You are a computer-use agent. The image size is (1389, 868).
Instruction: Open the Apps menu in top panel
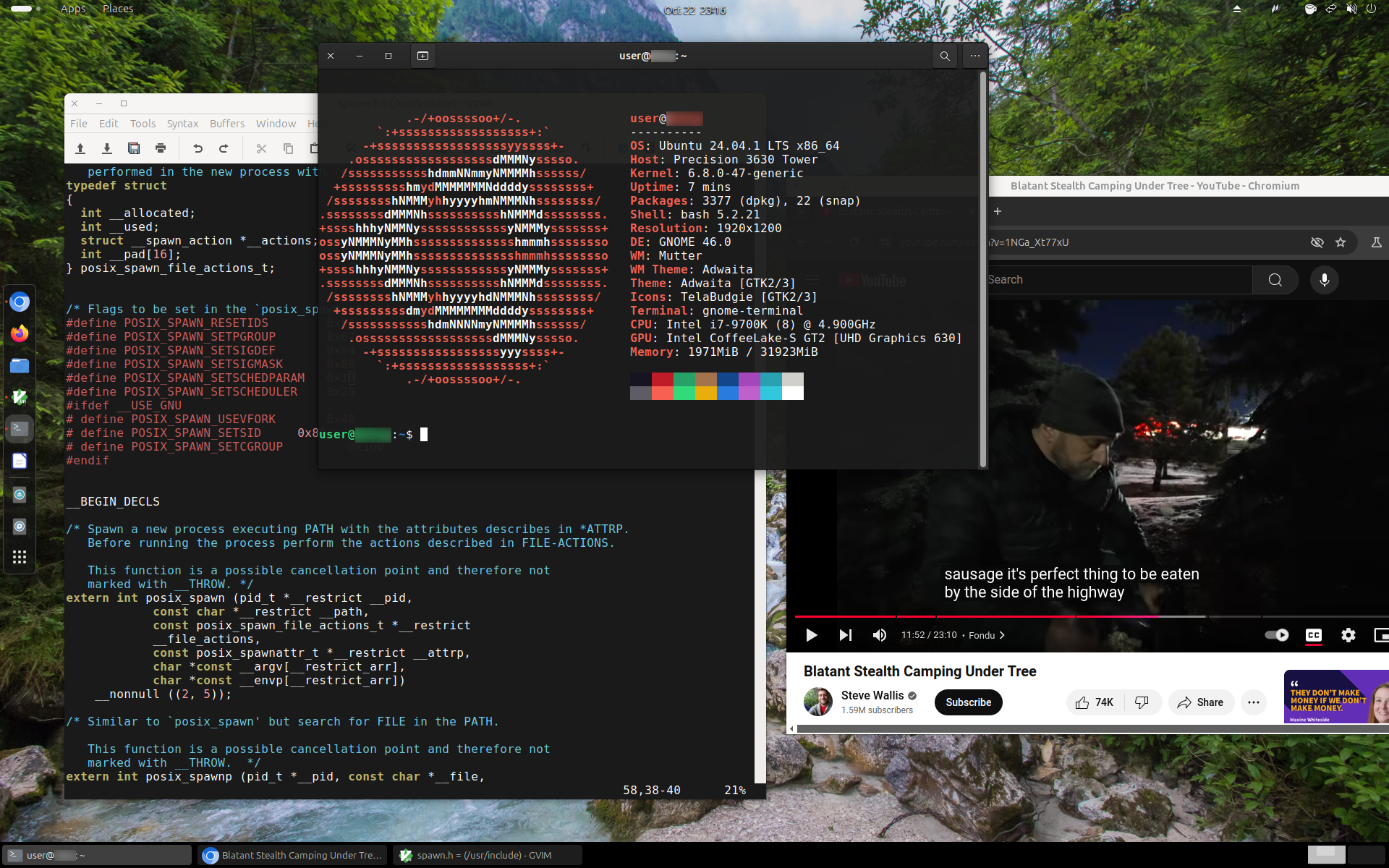[x=73, y=9]
